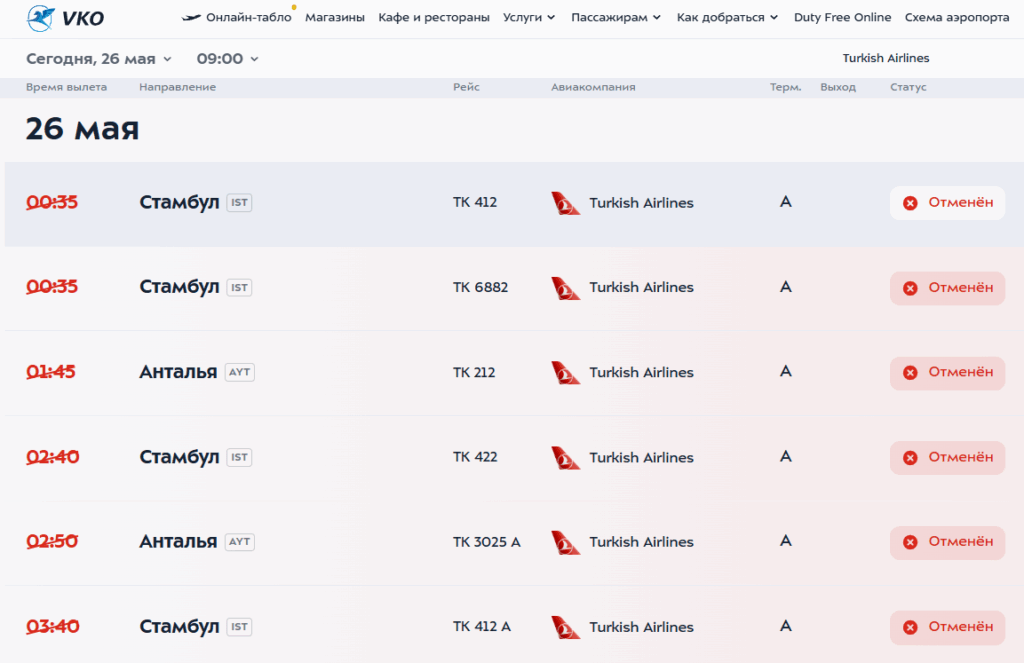This screenshot has height=663, width=1024.
Task: Click AYT badge in the TK 212 row
Action: point(240,372)
